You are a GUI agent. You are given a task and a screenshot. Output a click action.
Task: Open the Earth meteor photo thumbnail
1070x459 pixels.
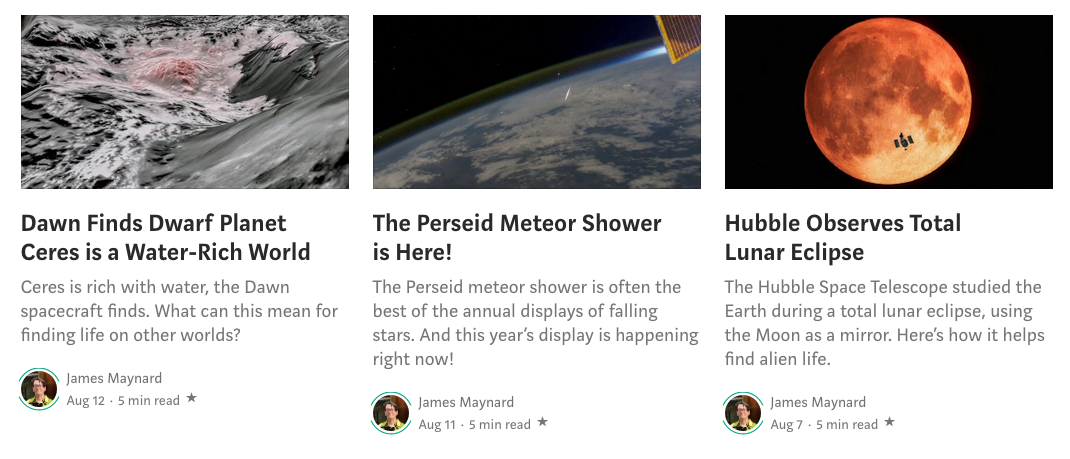[x=536, y=102]
